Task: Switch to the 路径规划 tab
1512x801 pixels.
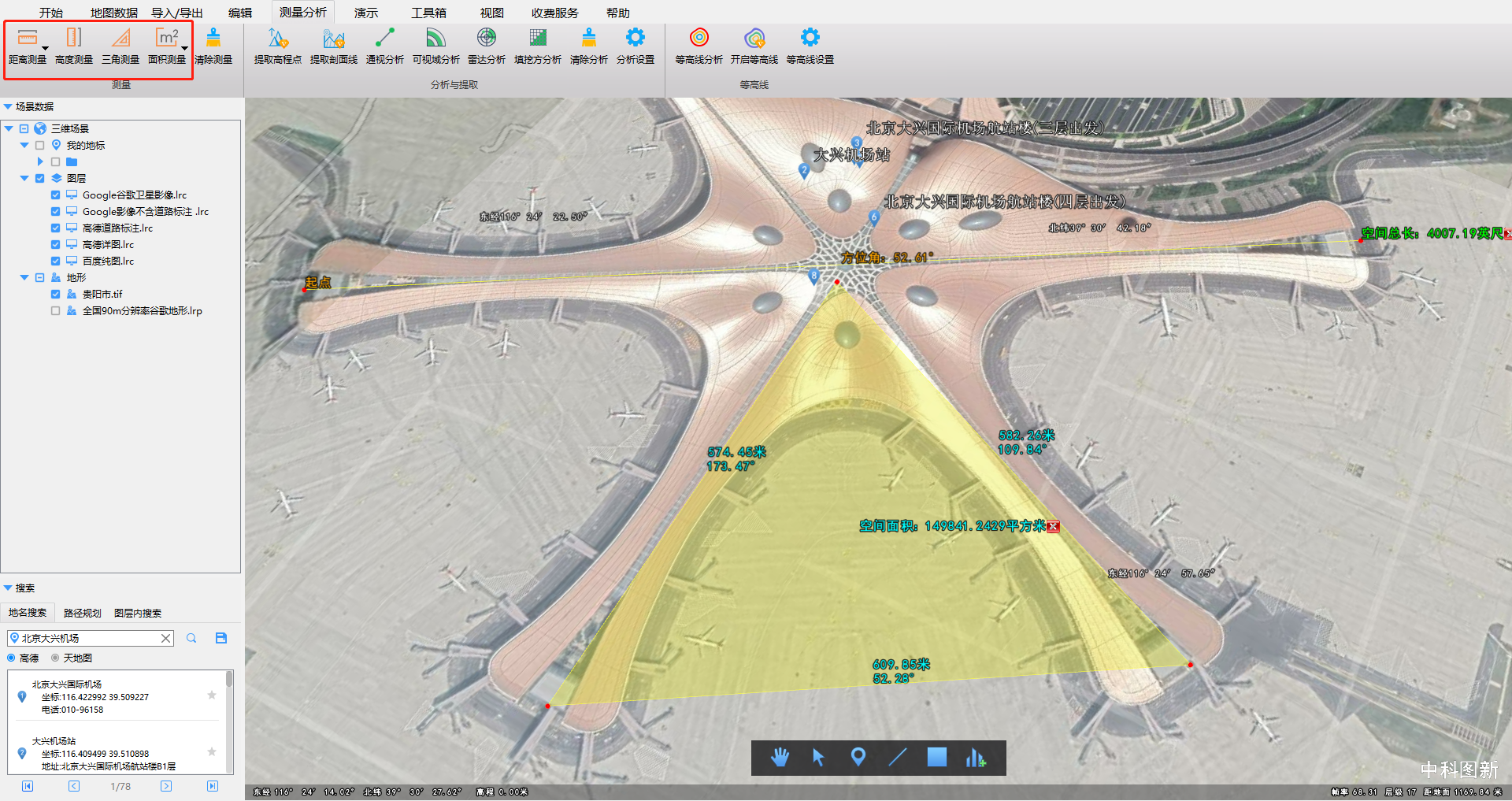Action: [x=83, y=613]
